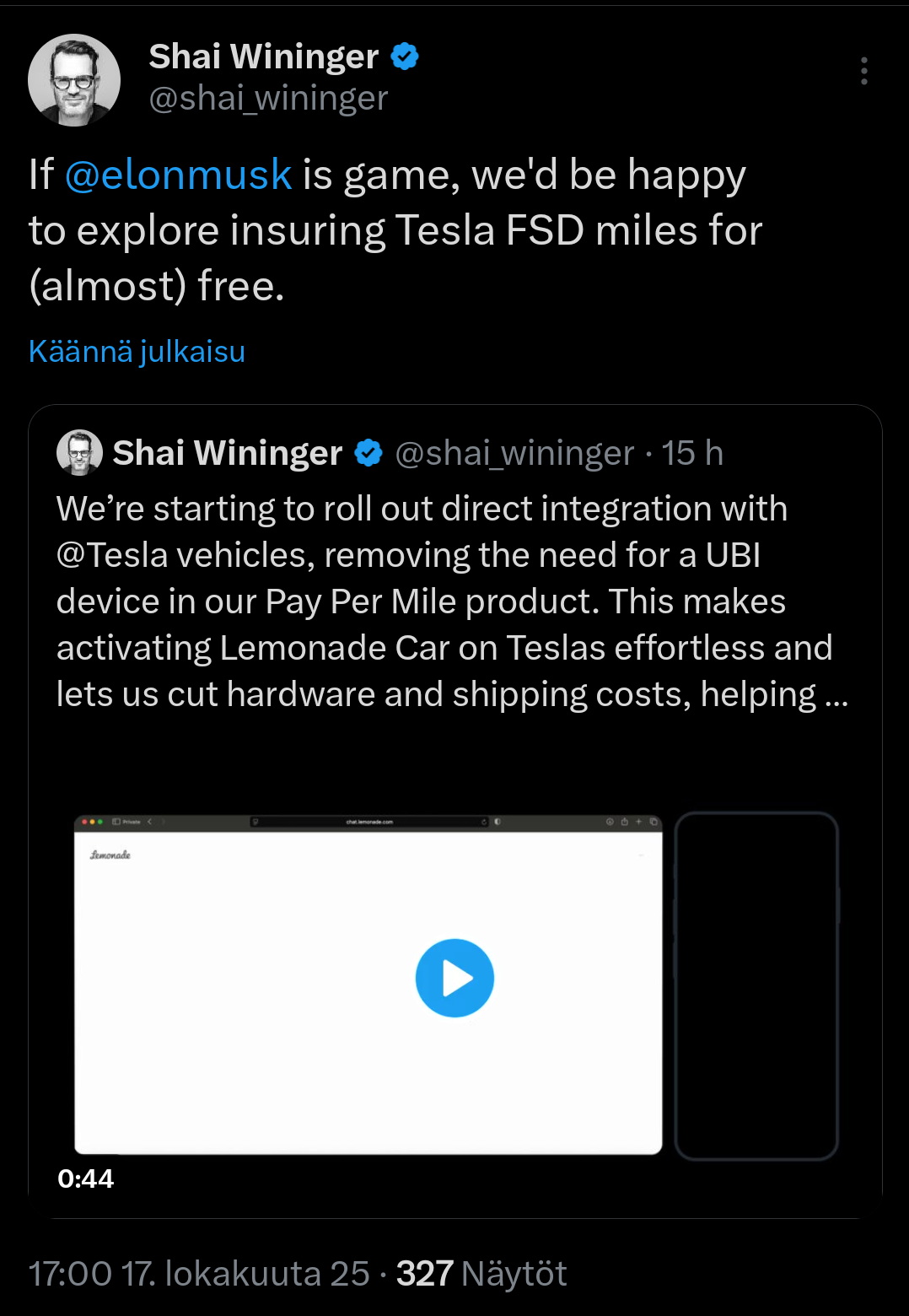Click the @shai_wininger handle in the quoted post
The height and width of the screenshot is (1316, 909).
[x=514, y=453]
